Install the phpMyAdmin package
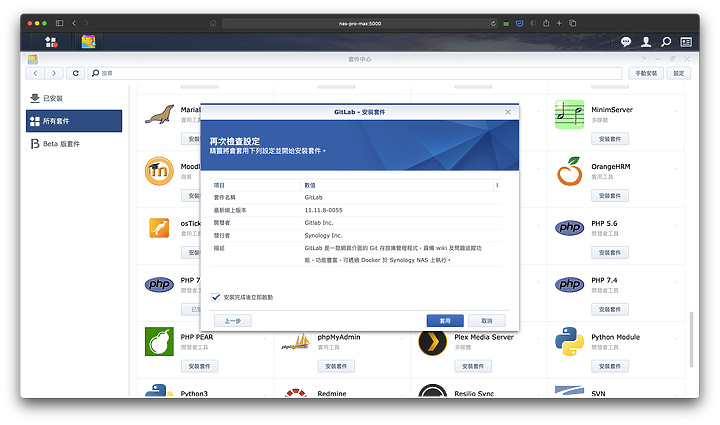720x425 pixels. click(336, 366)
